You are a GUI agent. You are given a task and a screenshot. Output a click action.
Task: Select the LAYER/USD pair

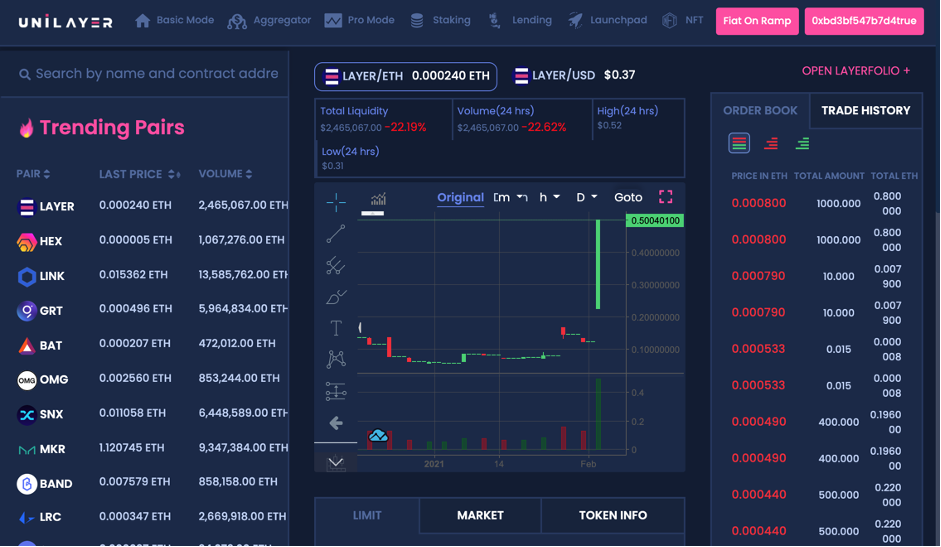click(x=574, y=75)
